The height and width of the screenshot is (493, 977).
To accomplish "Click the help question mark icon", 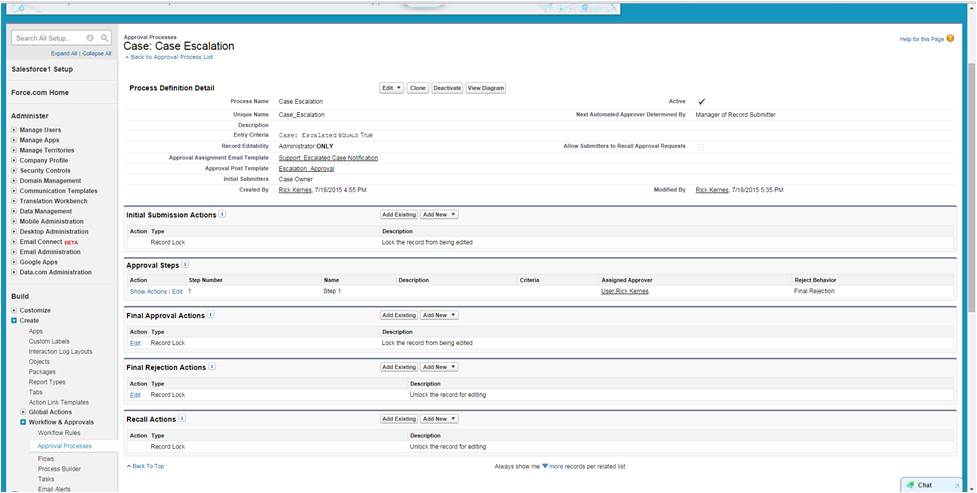I will 951,38.
